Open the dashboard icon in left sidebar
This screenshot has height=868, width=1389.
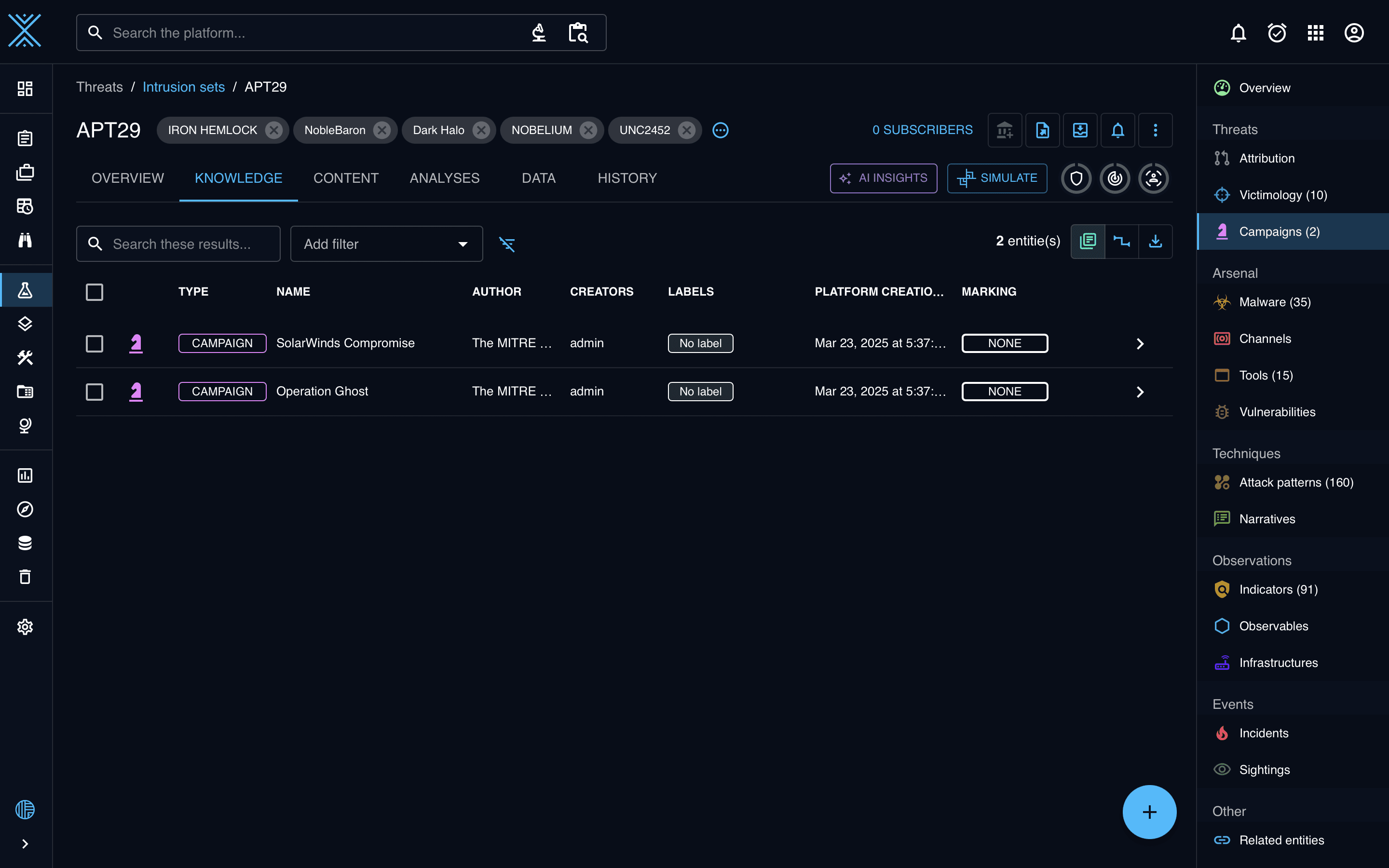tap(25, 88)
